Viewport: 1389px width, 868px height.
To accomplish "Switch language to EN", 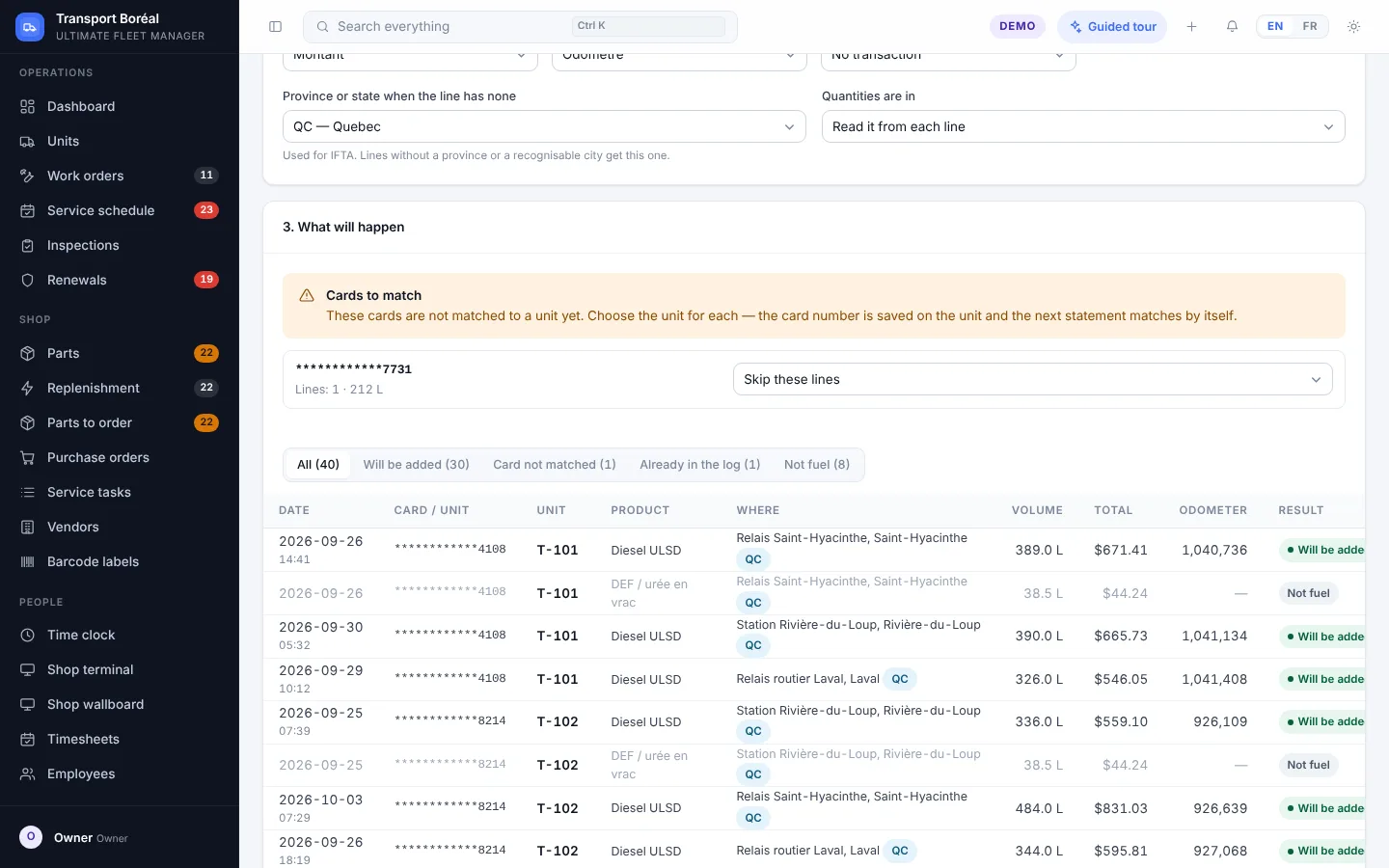I will point(1275,26).
